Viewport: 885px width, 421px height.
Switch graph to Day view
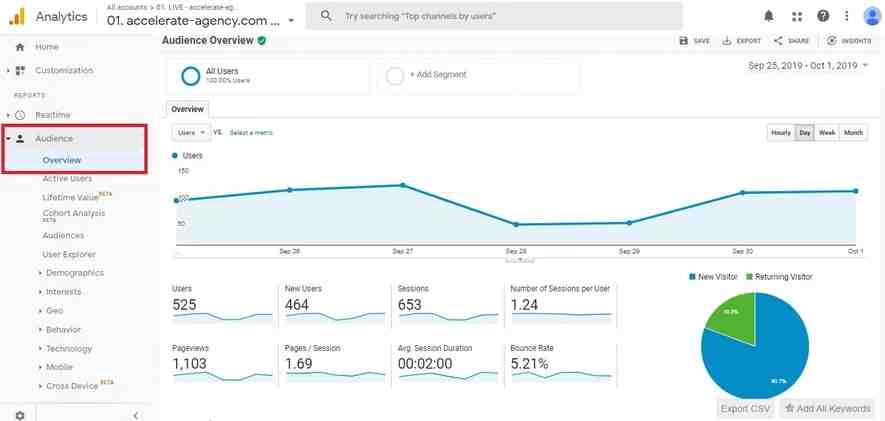804,133
